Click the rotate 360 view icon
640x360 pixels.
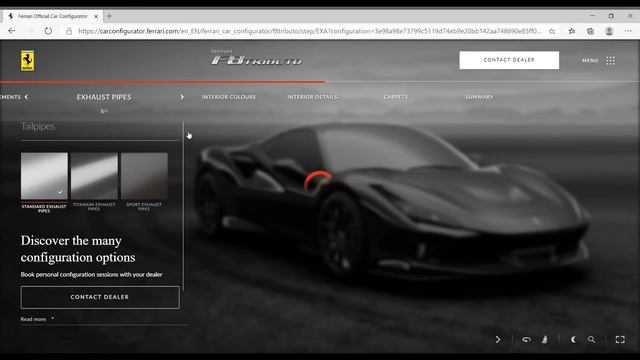click(x=527, y=340)
